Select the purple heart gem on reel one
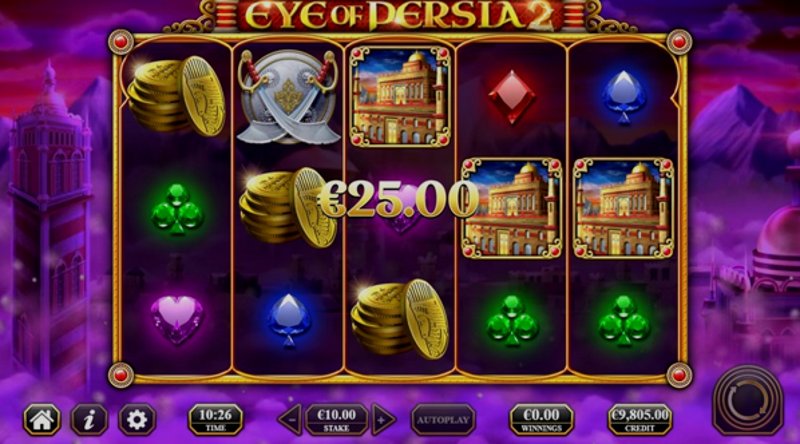This screenshot has height=444, width=800. (x=177, y=319)
